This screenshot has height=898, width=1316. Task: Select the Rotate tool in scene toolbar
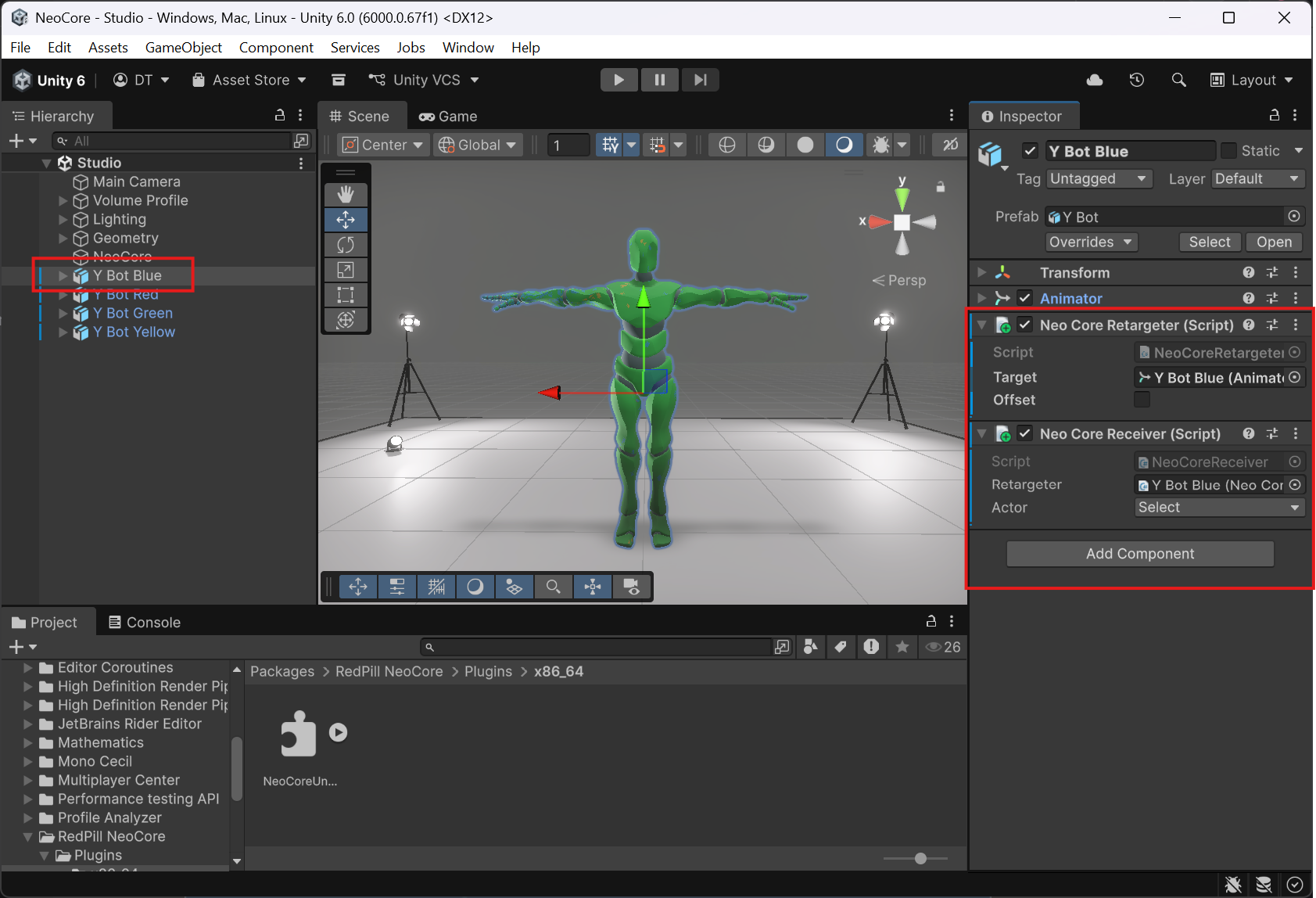click(x=346, y=245)
